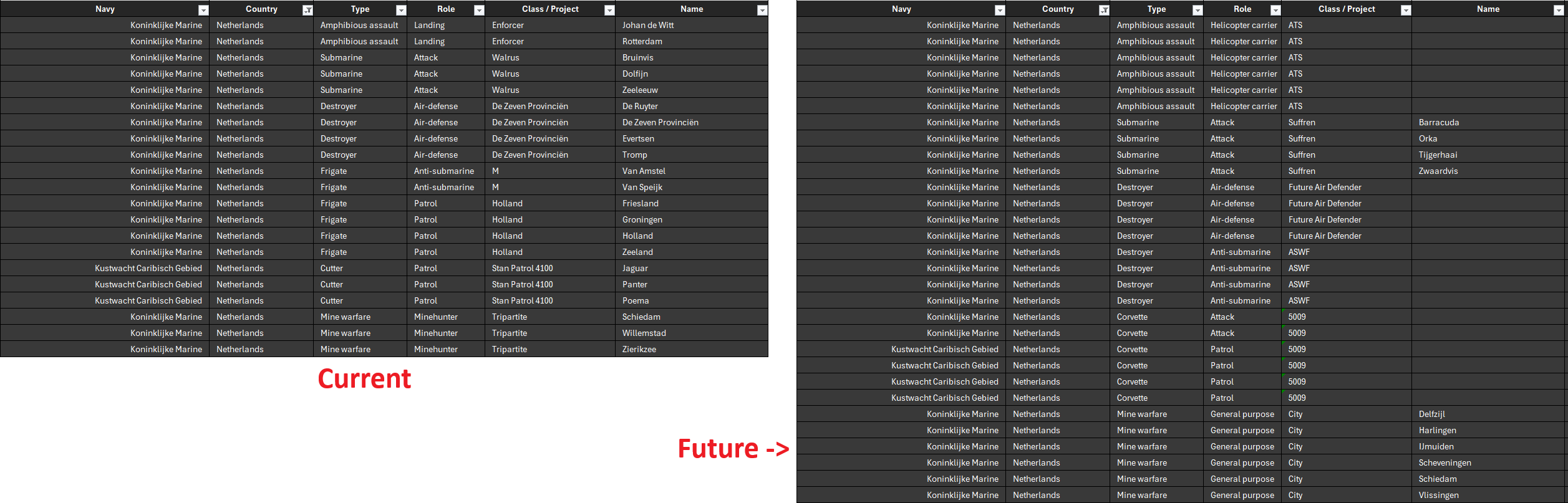The width and height of the screenshot is (1568, 503).
Task: Click the 'Bruinvis' name cell
Action: coord(692,57)
